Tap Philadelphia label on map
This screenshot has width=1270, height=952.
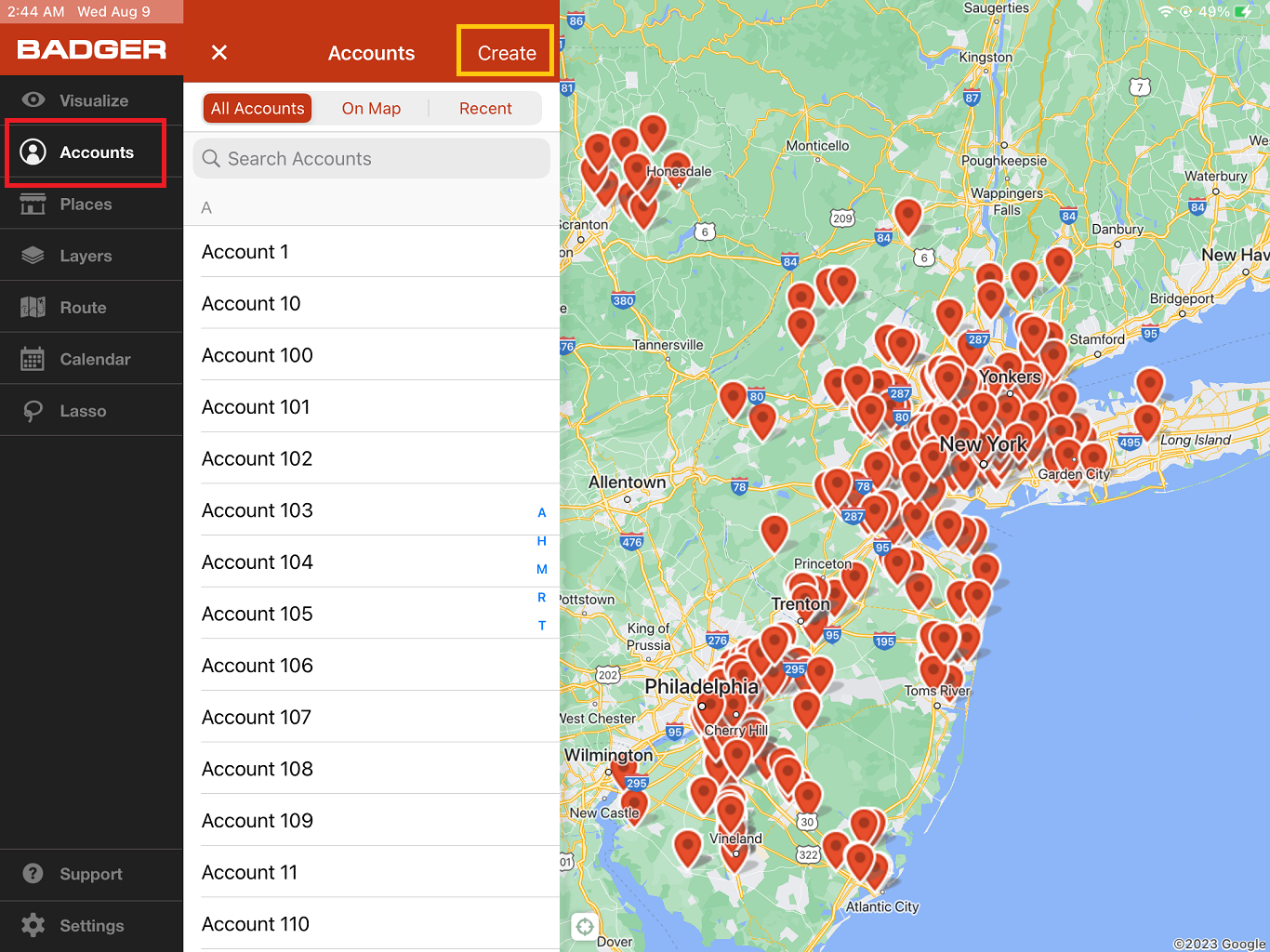pyautogui.click(x=701, y=686)
